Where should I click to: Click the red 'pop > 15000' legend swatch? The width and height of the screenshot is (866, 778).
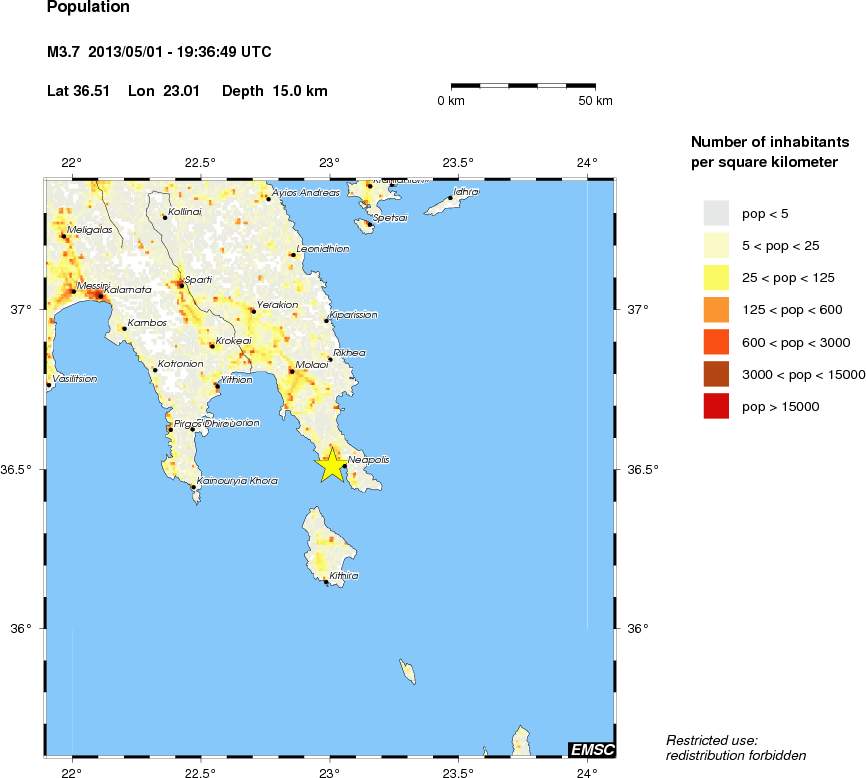click(716, 407)
